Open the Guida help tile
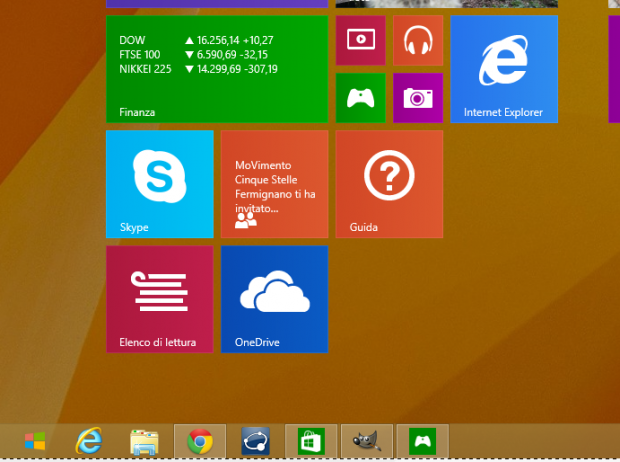 click(x=389, y=184)
